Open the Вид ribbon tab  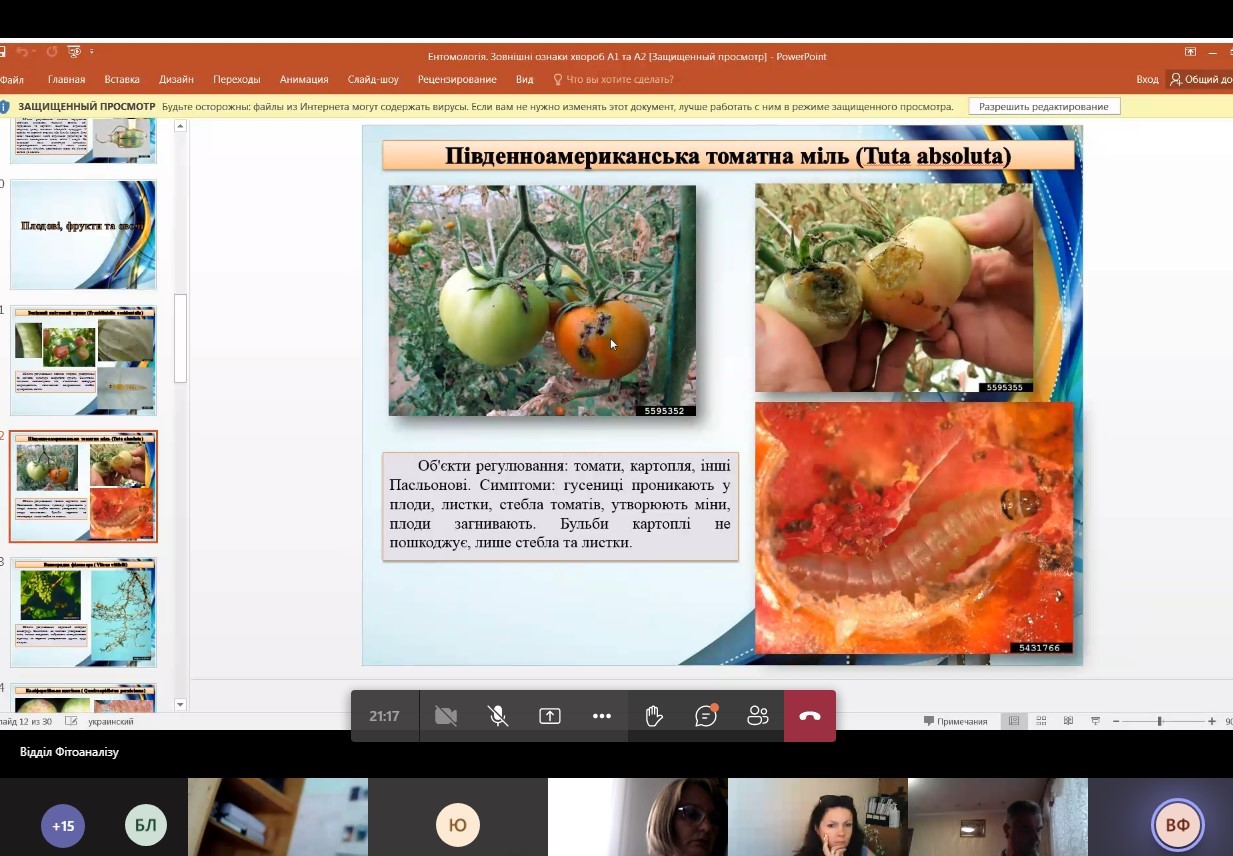525,80
